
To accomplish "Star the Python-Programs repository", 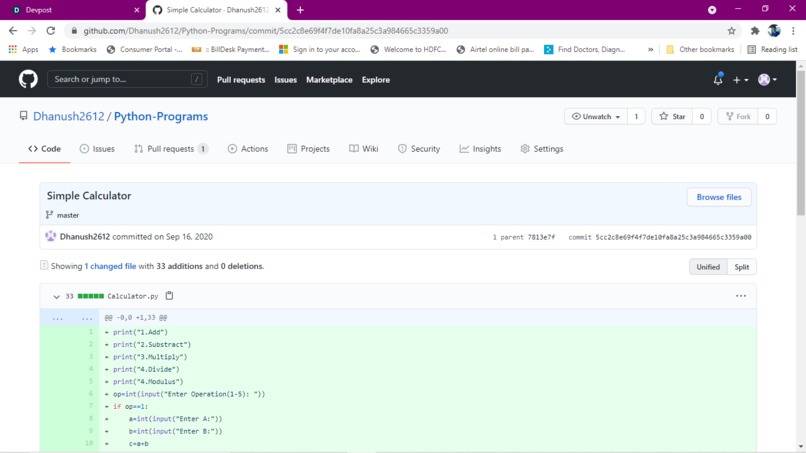I will click(x=672, y=117).
